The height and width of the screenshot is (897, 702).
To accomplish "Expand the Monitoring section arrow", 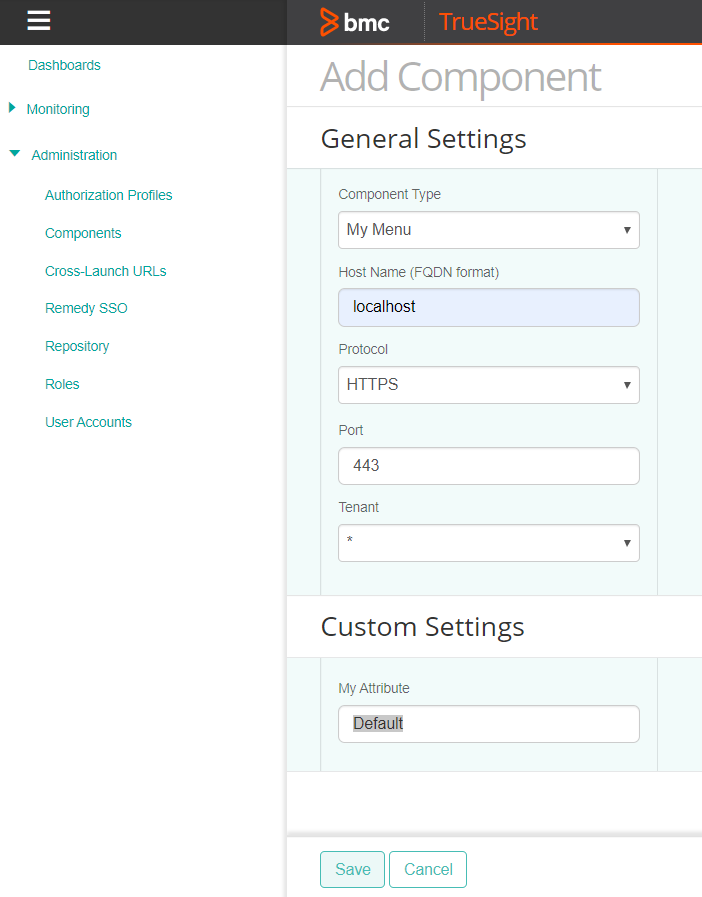I will coord(12,108).
